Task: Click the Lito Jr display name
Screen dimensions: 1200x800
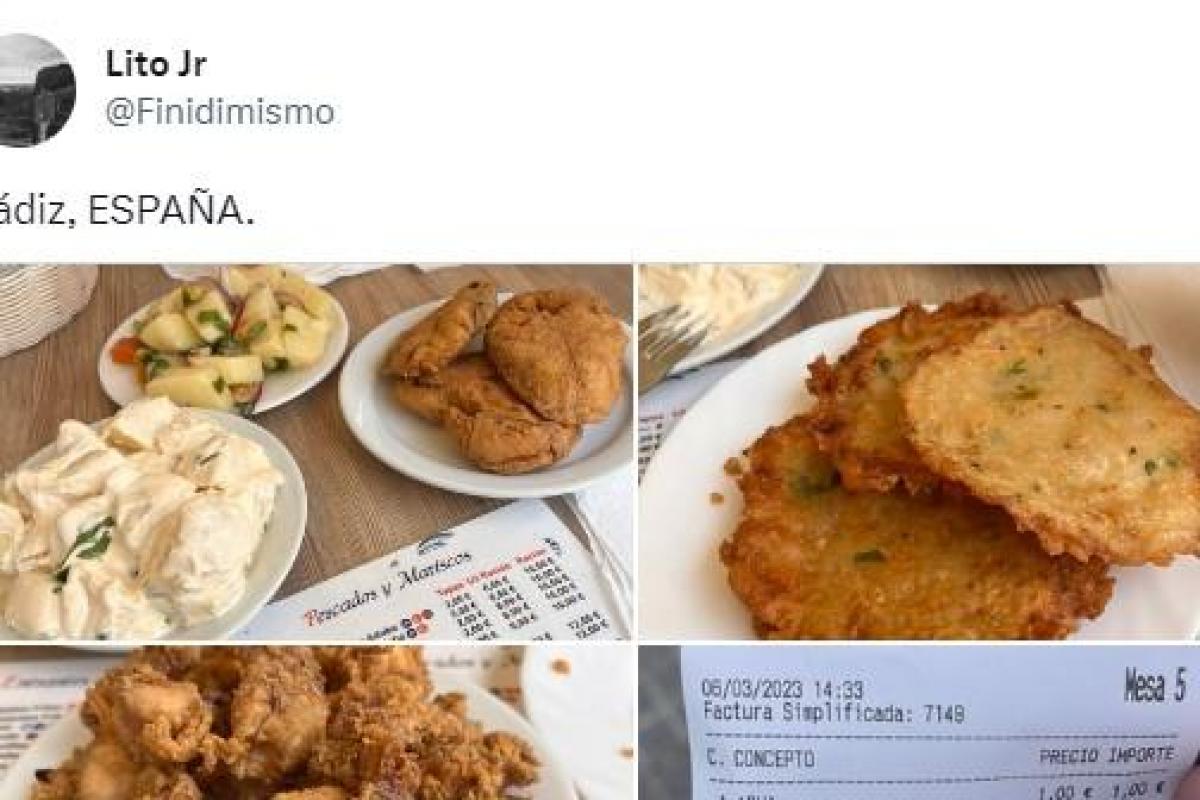Action: [x=155, y=64]
